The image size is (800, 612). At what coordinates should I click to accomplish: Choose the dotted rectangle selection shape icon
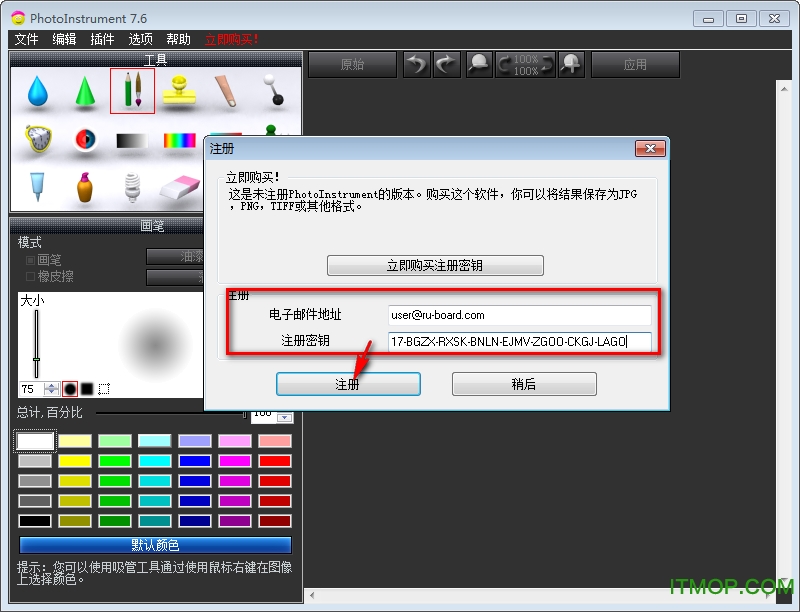pos(104,389)
